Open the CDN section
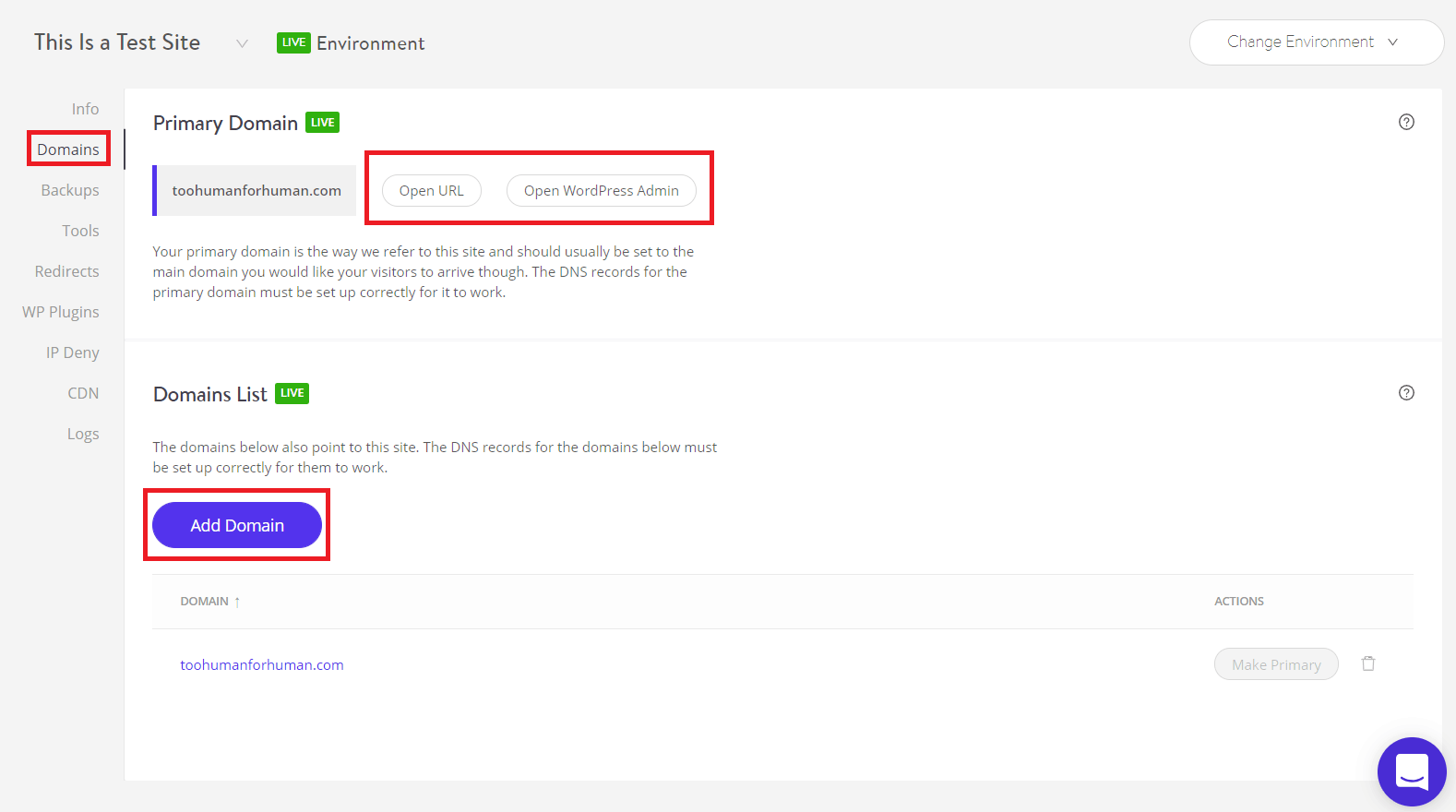The height and width of the screenshot is (812, 1456). click(x=83, y=393)
